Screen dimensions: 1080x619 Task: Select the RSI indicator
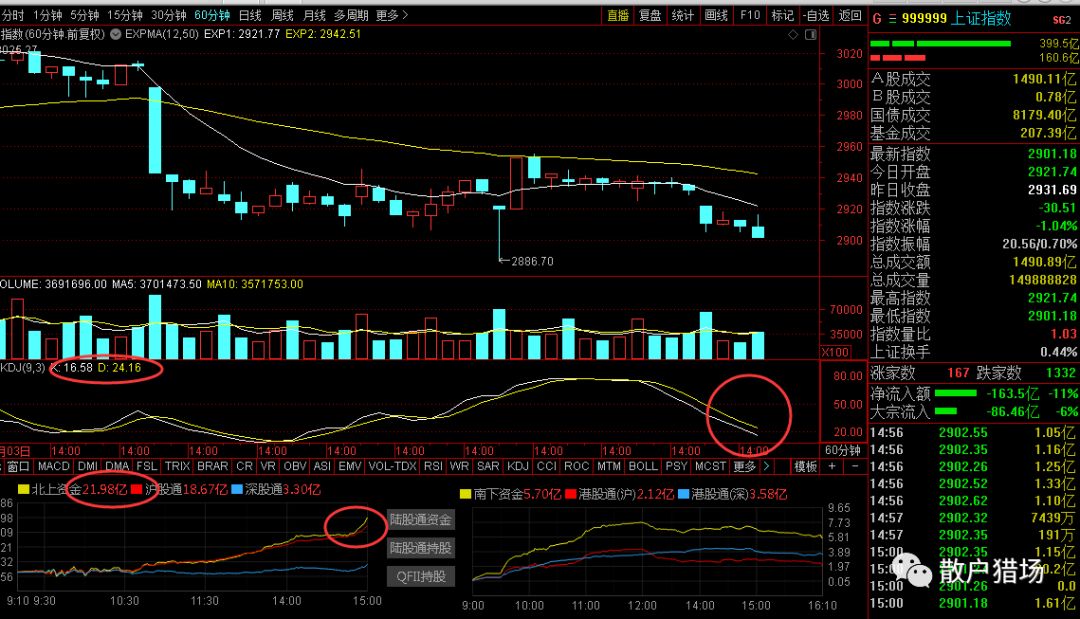click(x=433, y=466)
